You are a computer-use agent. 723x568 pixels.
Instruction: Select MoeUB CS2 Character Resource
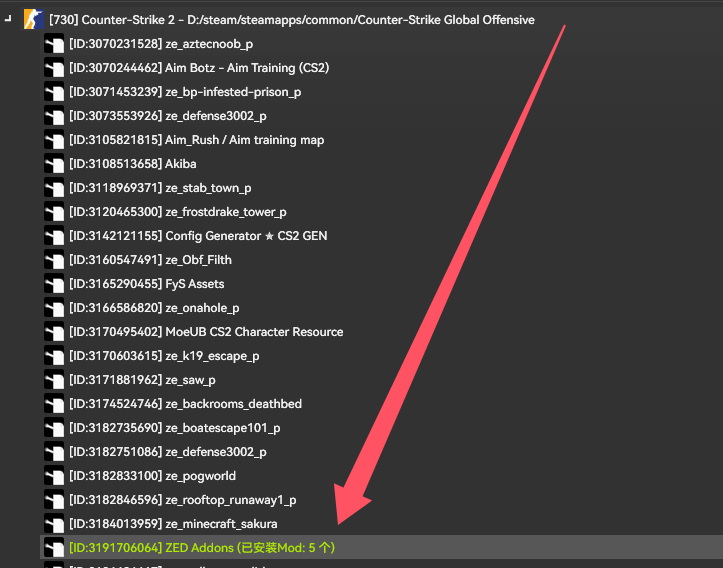click(x=206, y=331)
